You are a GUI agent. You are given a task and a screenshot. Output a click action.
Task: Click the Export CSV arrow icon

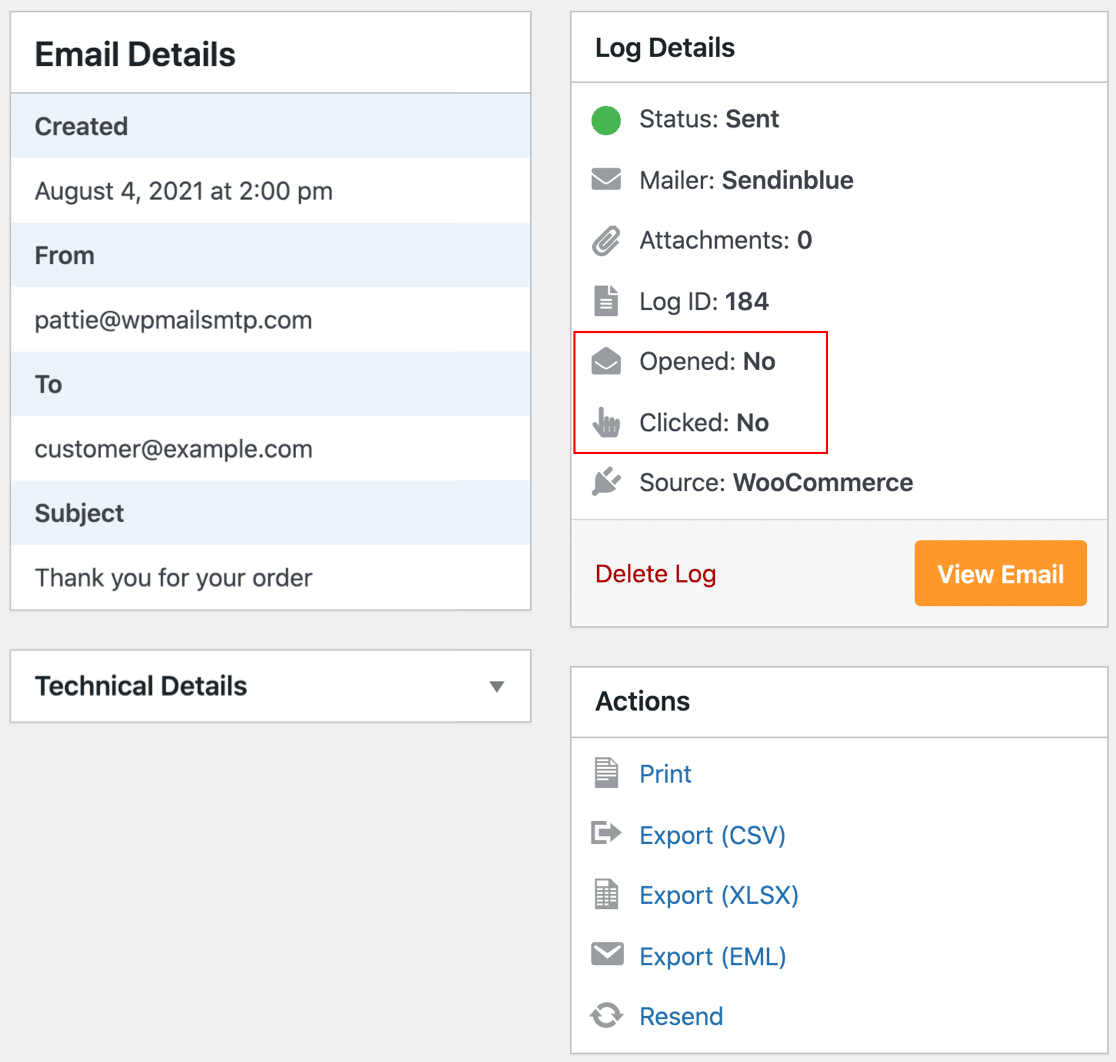(606, 833)
